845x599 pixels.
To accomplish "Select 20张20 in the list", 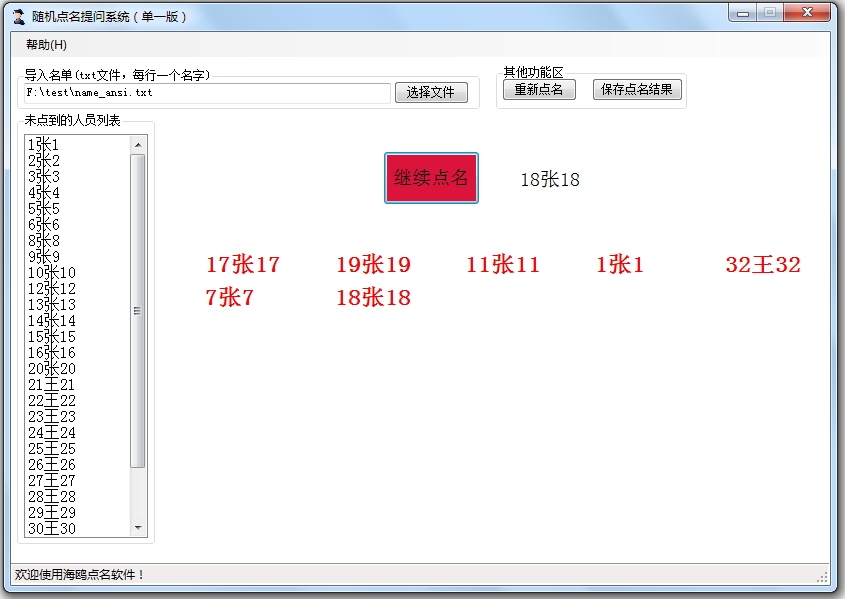I will [78, 368].
